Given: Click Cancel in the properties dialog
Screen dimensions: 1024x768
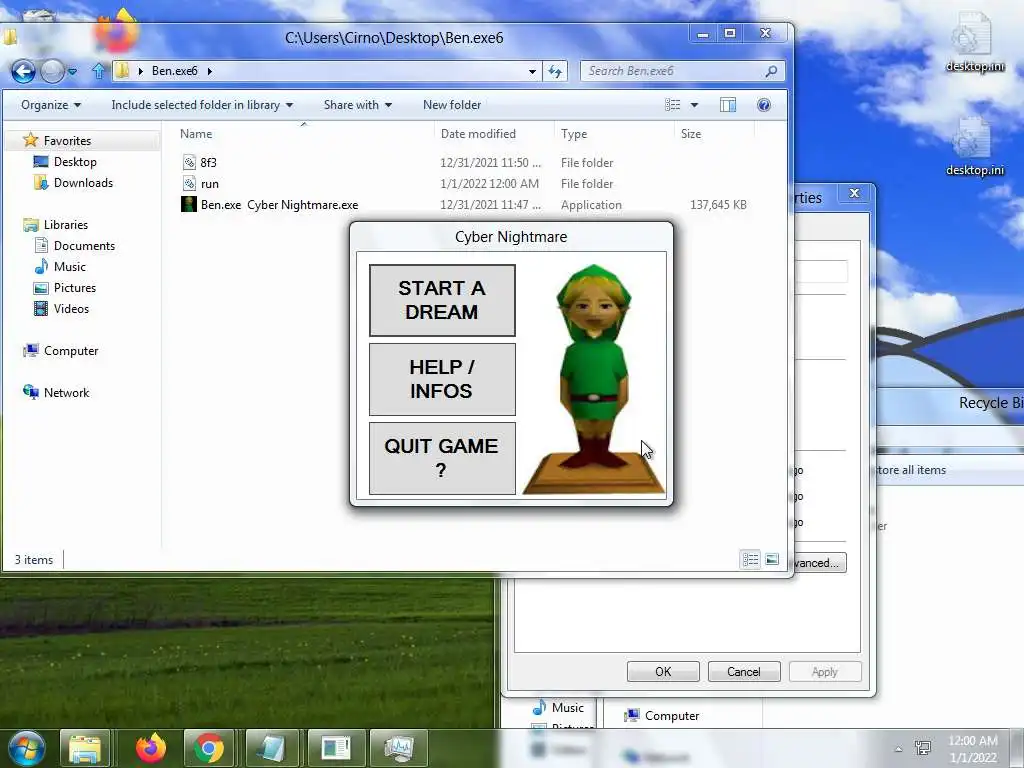Looking at the screenshot, I should (x=744, y=671).
